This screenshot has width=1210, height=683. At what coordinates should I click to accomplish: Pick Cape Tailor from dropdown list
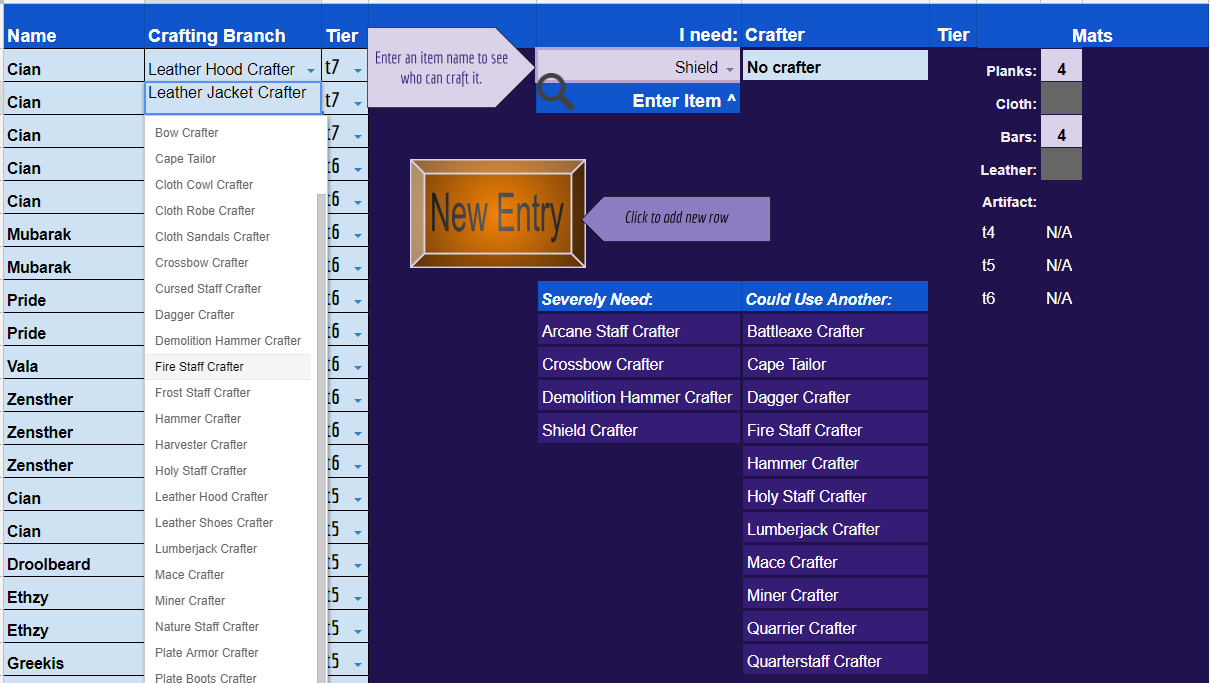point(185,159)
